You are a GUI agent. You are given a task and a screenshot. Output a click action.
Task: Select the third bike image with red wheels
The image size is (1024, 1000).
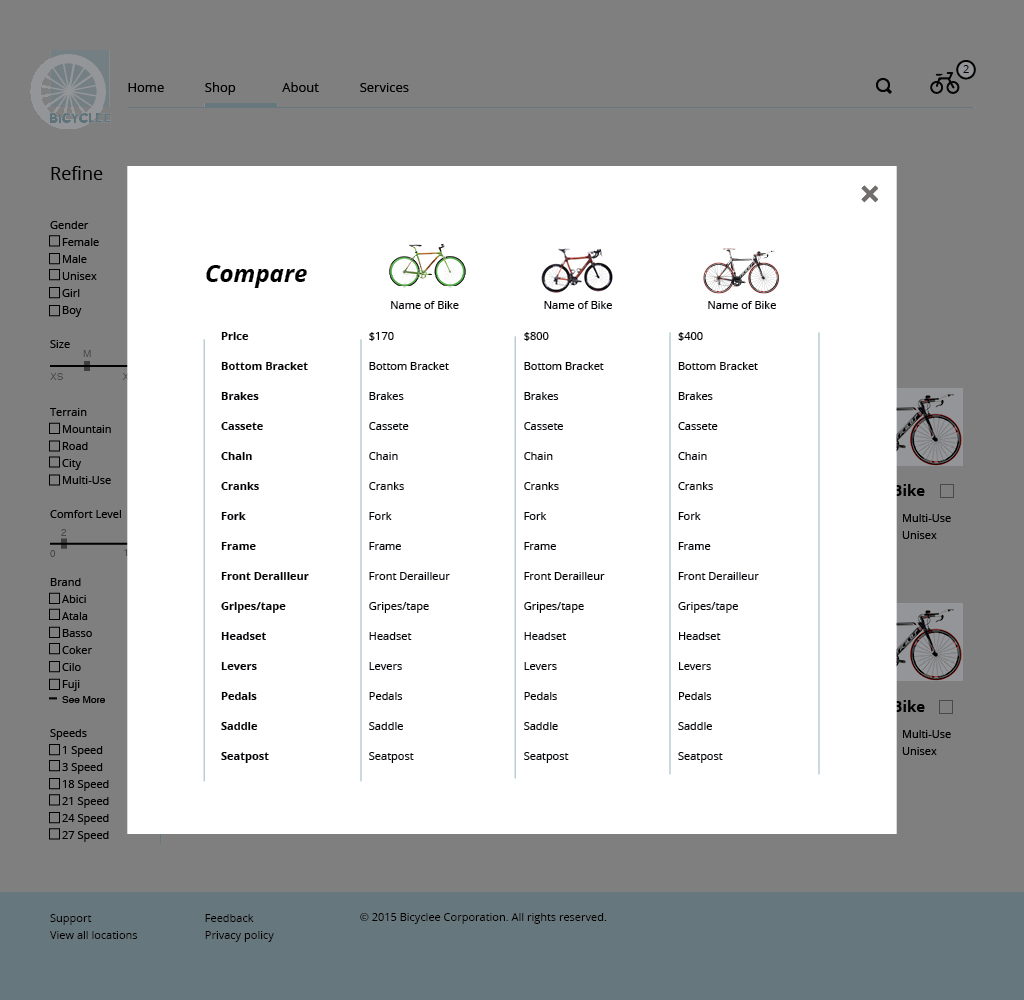(x=741, y=270)
